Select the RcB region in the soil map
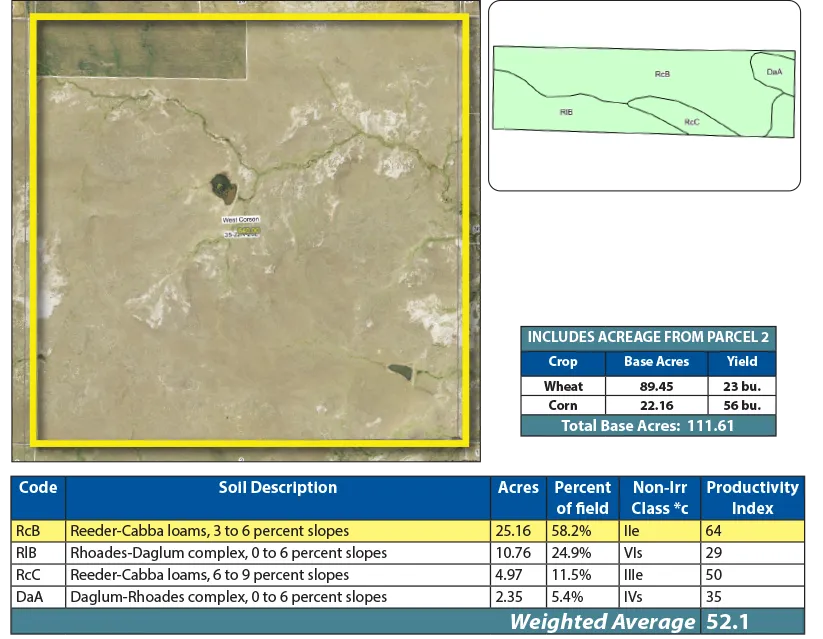Image resolution: width=823 pixels, height=639 pixels. tap(661, 74)
